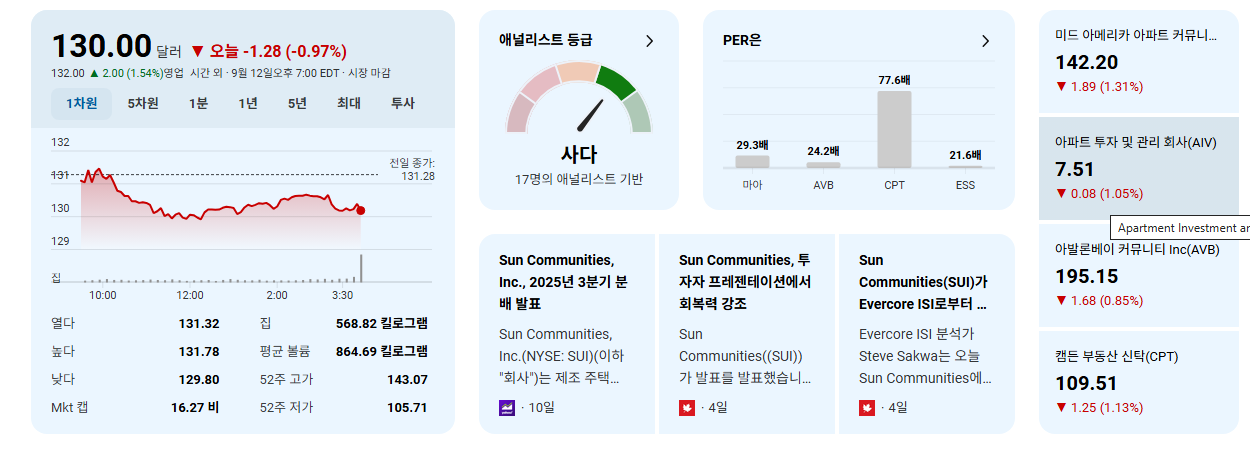Screen dimensions: 1250x450
Task: Open the 최대 range tab
Action: (x=349, y=103)
